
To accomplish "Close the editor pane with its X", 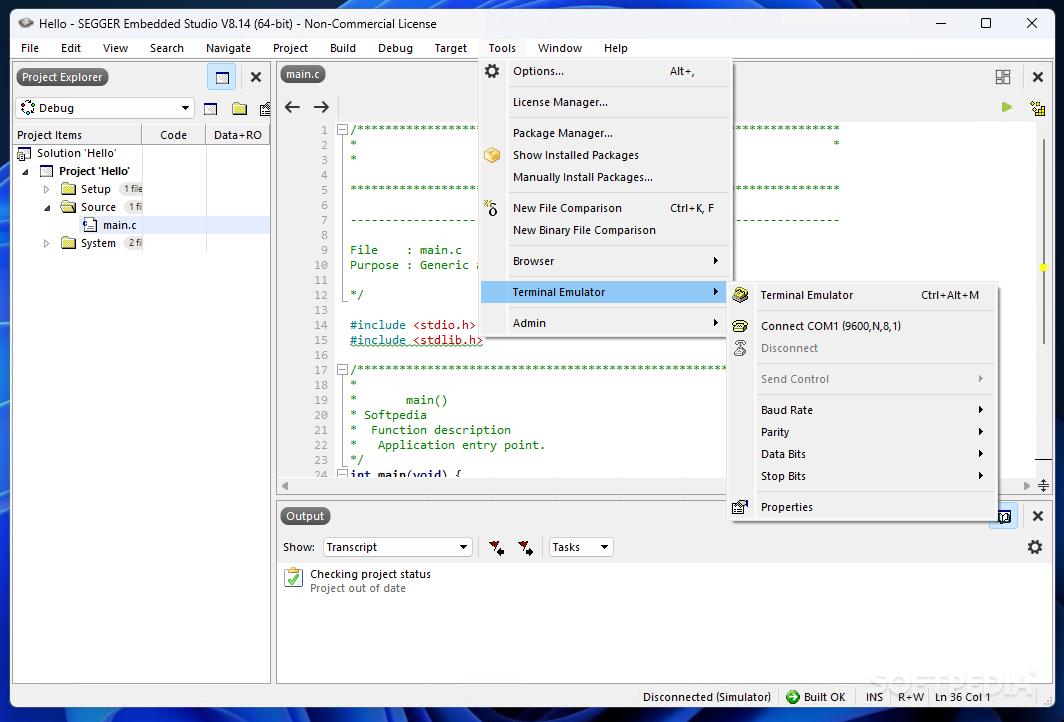I will (x=1038, y=77).
